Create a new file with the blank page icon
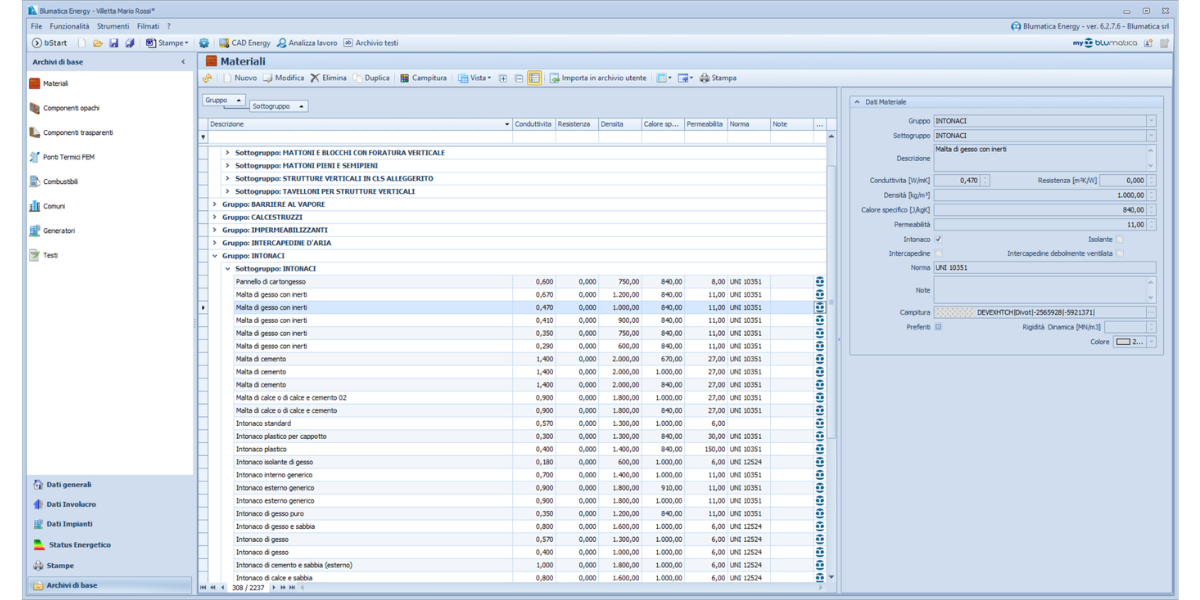1200x600 pixels. coord(83,43)
